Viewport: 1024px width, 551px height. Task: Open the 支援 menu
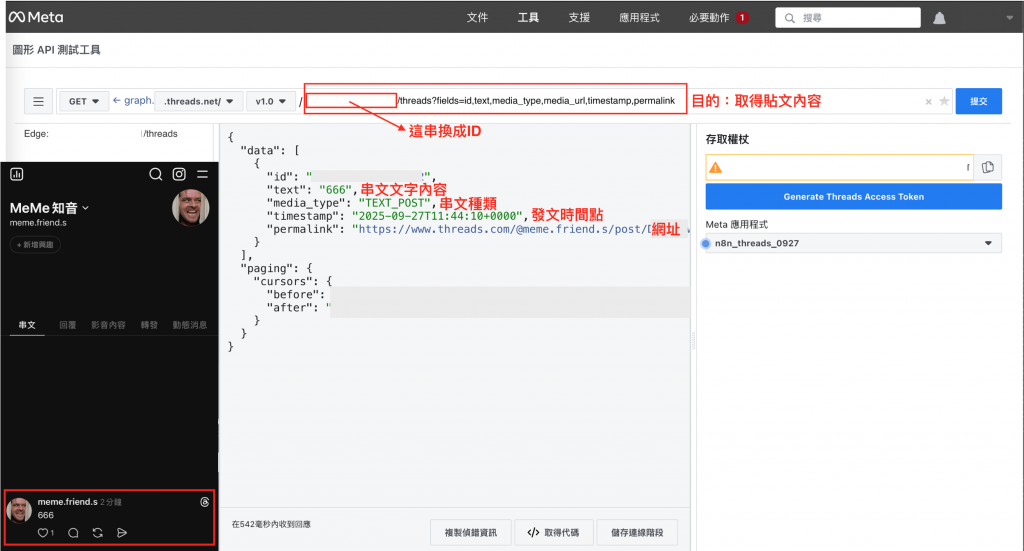[x=579, y=18]
